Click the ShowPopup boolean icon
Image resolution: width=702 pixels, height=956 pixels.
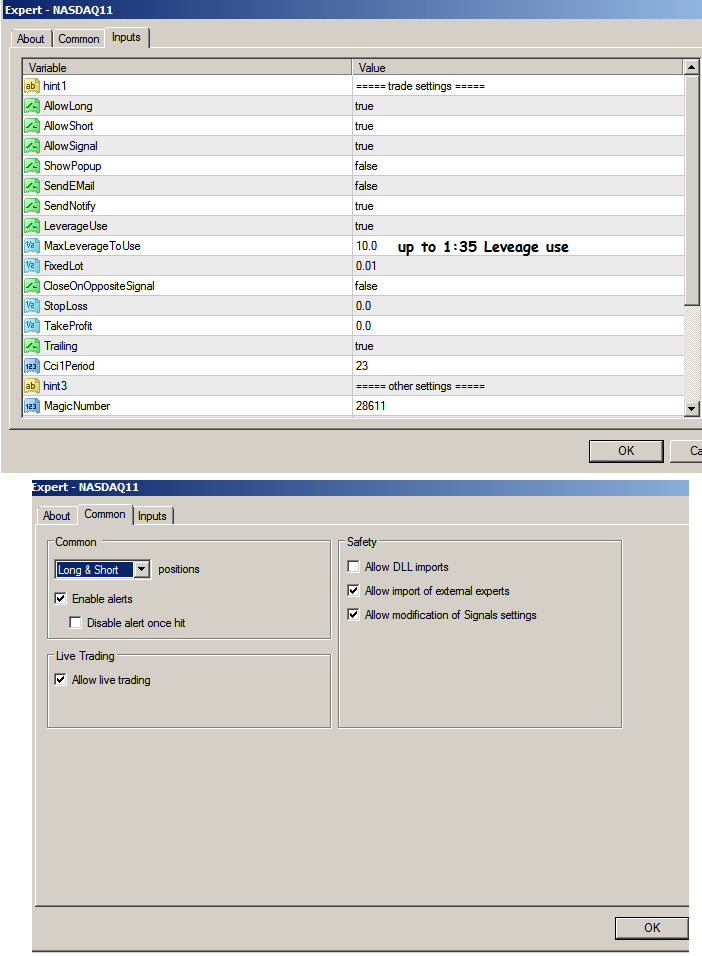pyautogui.click(x=32, y=166)
